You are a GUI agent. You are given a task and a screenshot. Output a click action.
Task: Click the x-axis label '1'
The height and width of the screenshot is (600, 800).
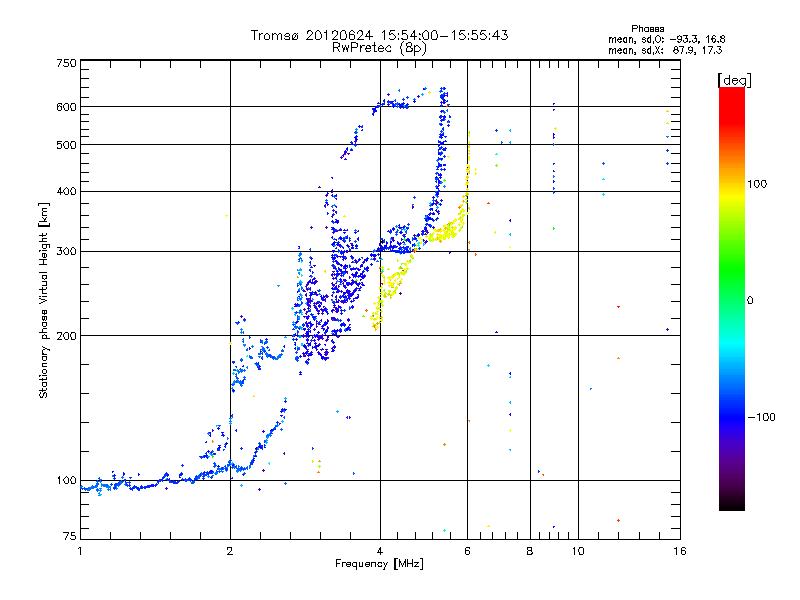tap(80, 551)
